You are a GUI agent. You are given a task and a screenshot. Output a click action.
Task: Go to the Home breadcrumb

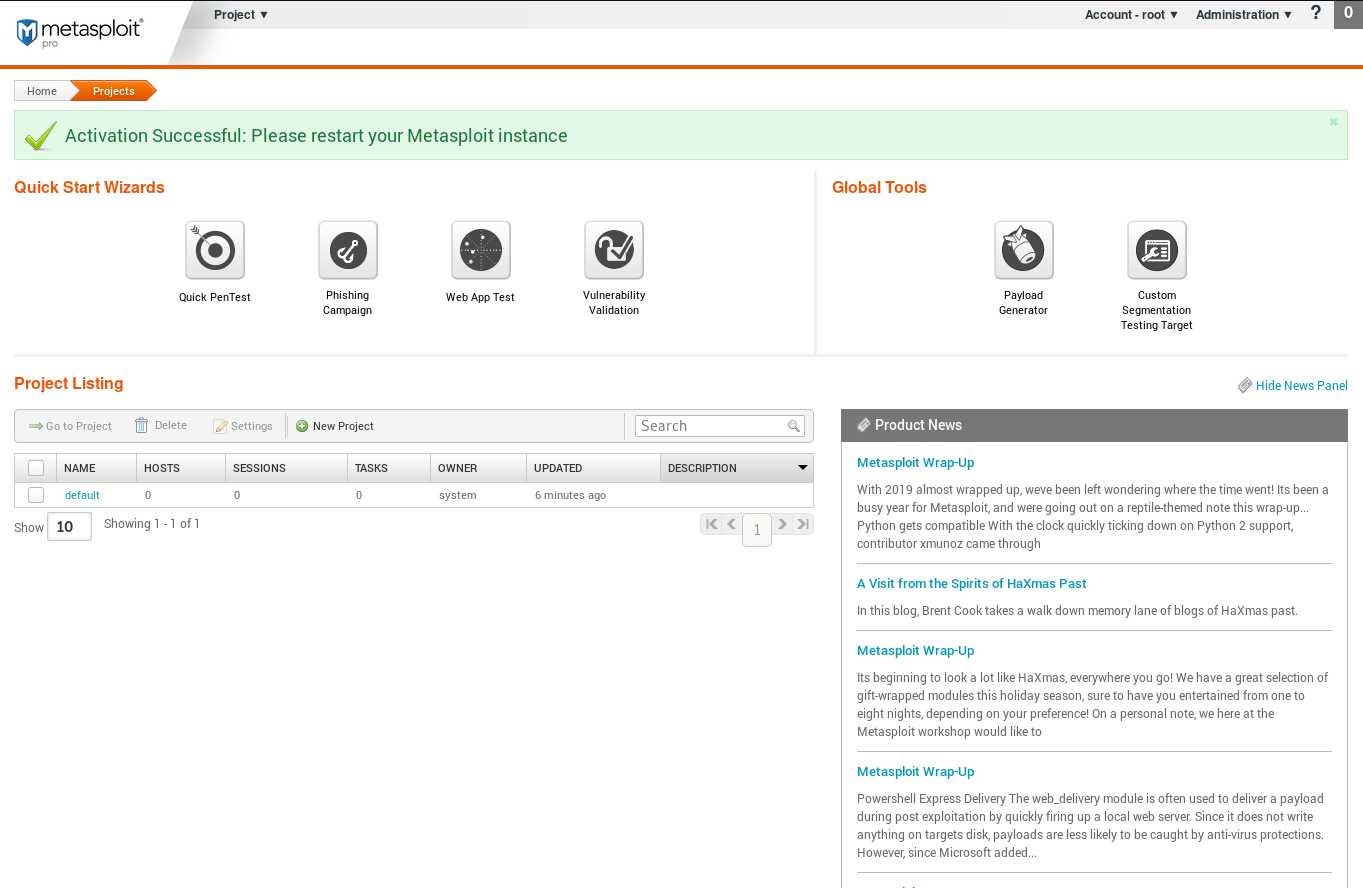click(x=42, y=91)
